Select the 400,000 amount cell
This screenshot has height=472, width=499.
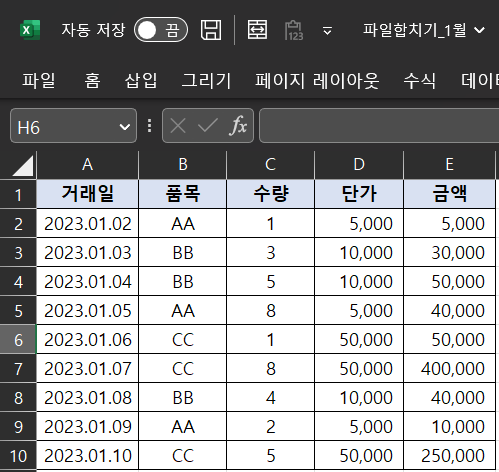[x=449, y=368]
